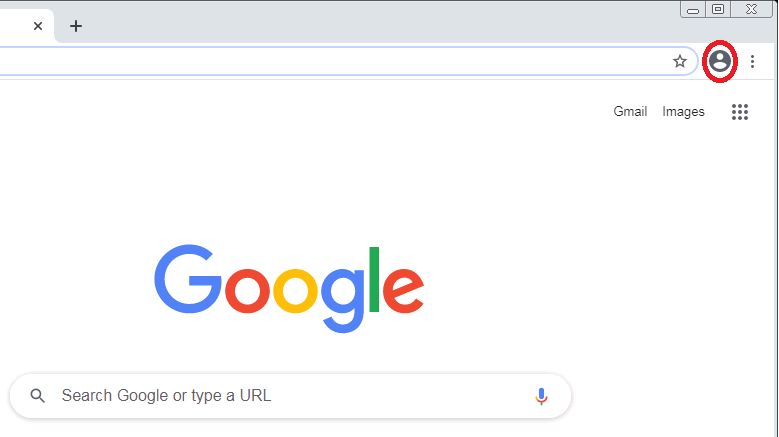Click the empty tab strip area beside the plus button
779x437 pixels.
coord(378,27)
